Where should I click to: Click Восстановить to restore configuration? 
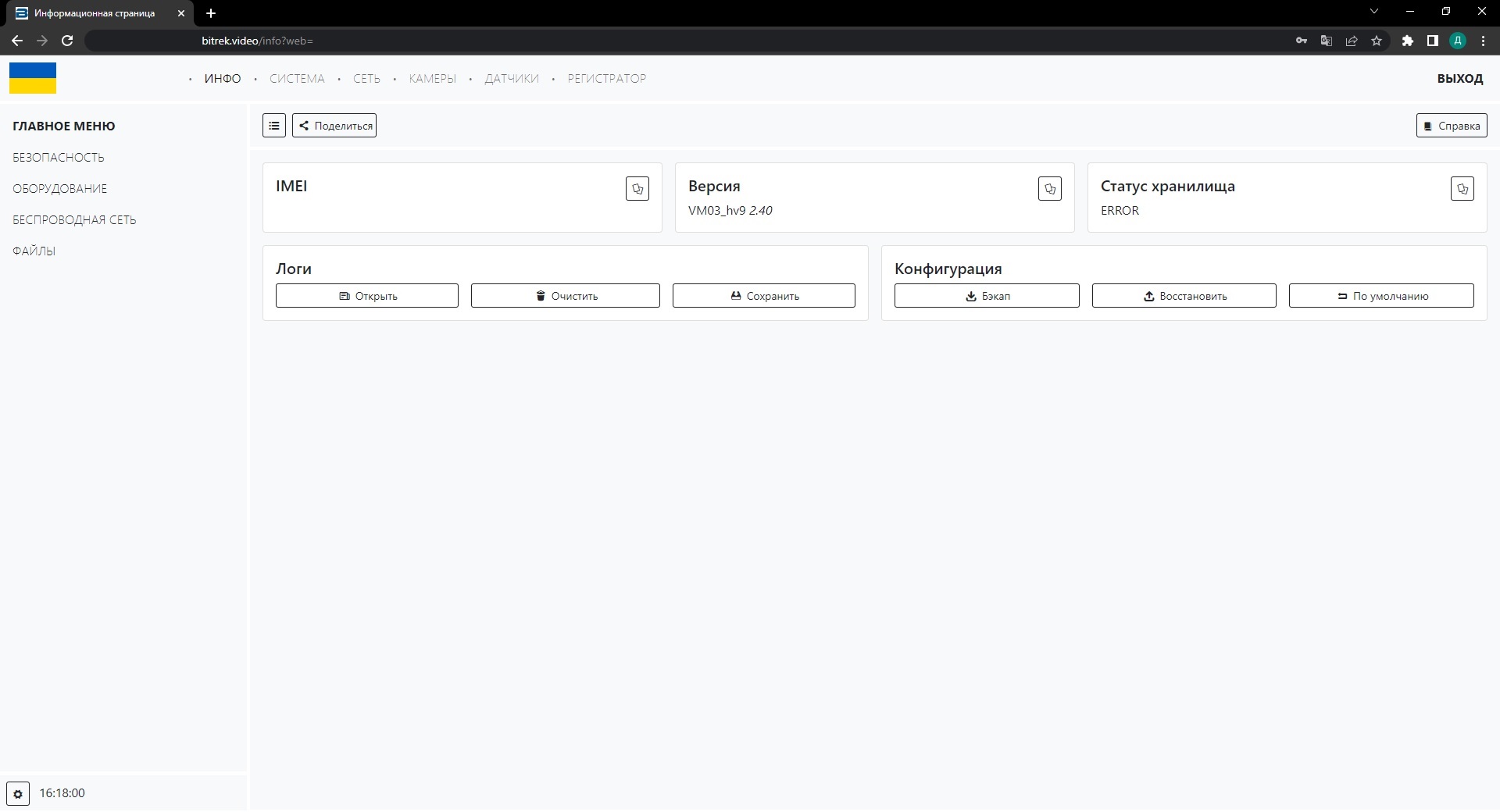[1184, 296]
